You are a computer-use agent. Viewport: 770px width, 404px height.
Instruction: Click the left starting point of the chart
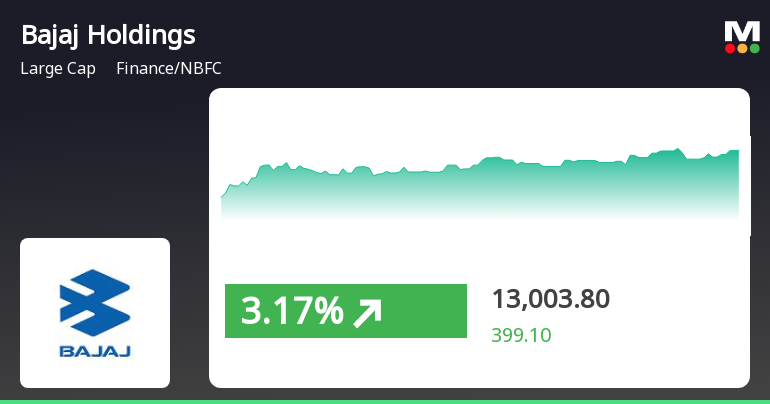222,197
